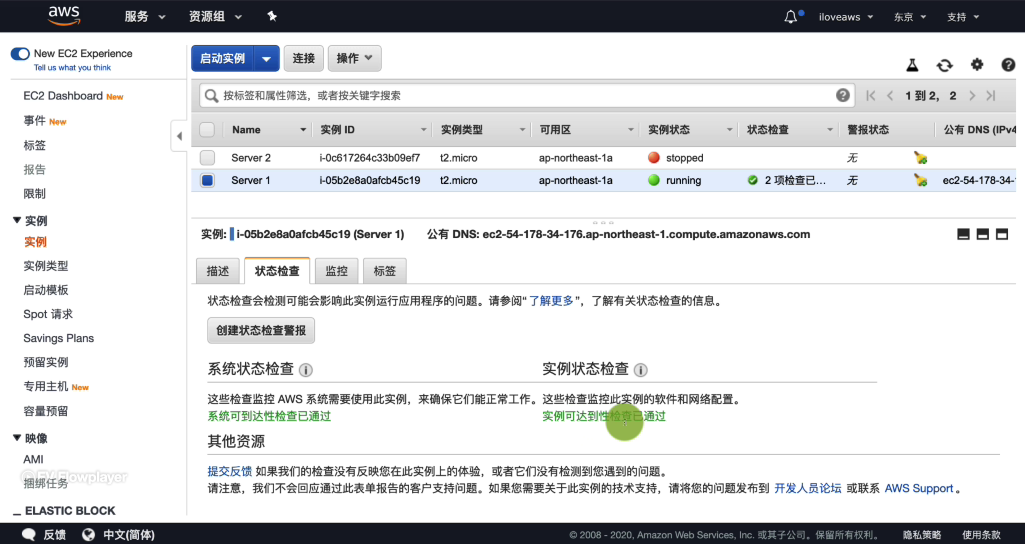The height and width of the screenshot is (544, 1025).
Task: Open the AWS Support link
Action: coord(918,488)
